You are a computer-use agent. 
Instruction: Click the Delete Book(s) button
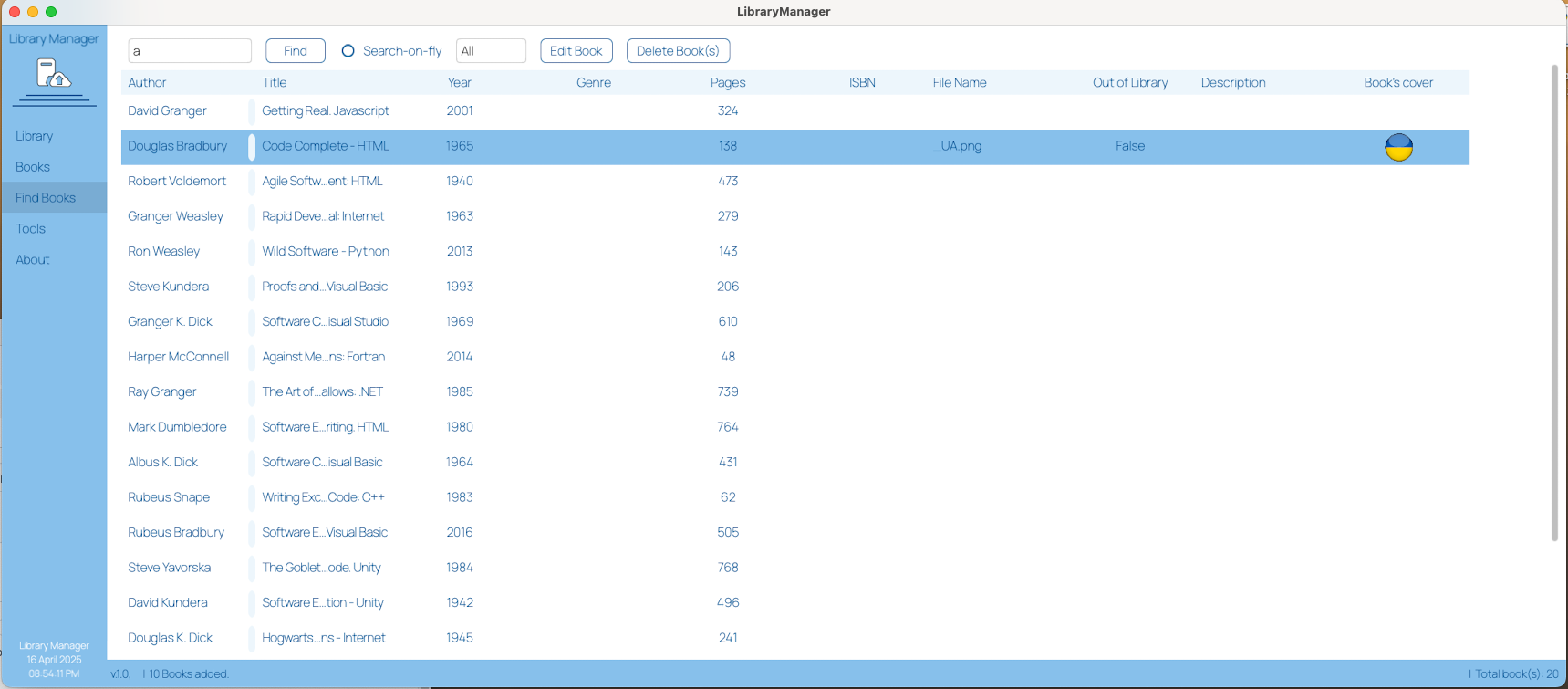[678, 51]
